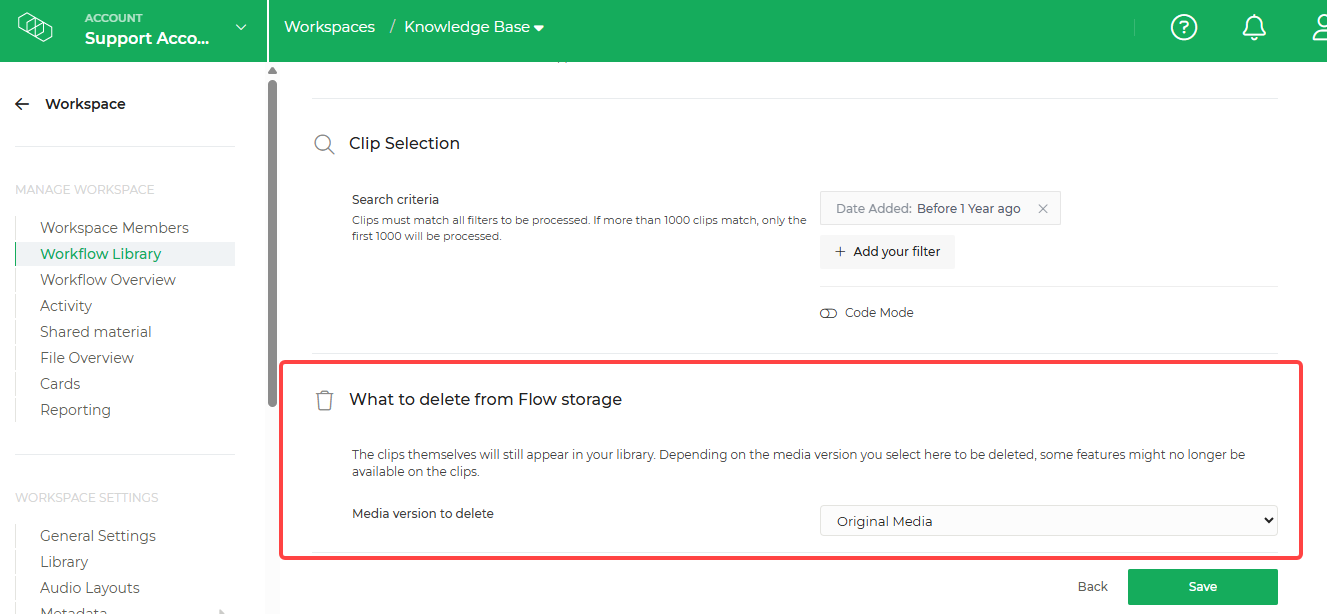Open Audio Layouts settings

(x=90, y=588)
